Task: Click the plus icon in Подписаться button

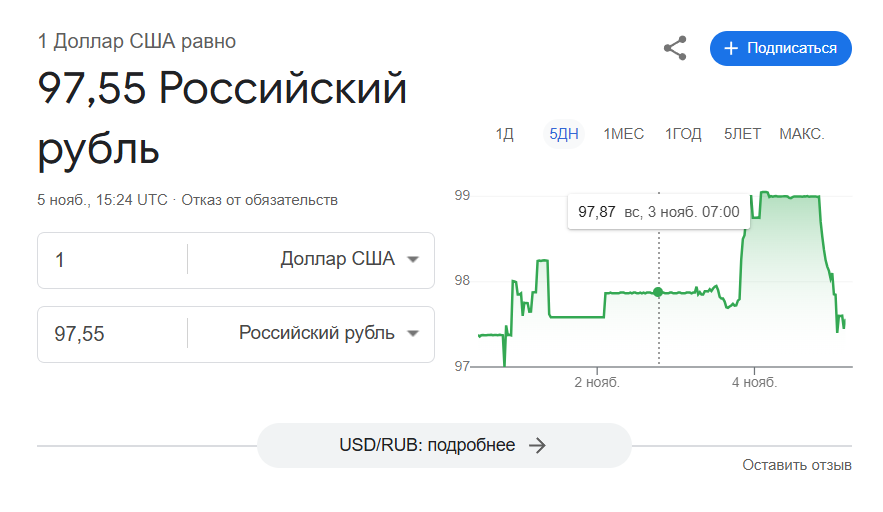Action: [x=730, y=48]
